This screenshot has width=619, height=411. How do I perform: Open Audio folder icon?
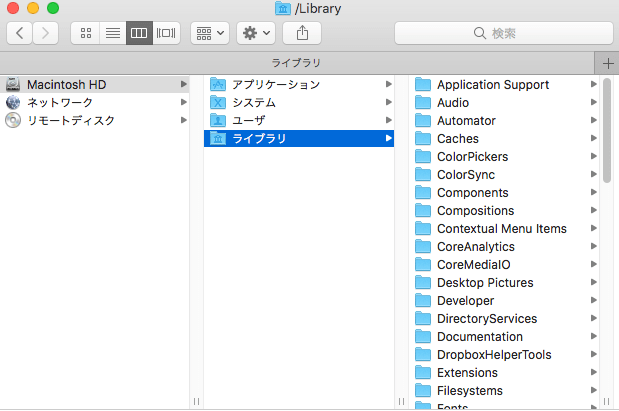(423, 102)
